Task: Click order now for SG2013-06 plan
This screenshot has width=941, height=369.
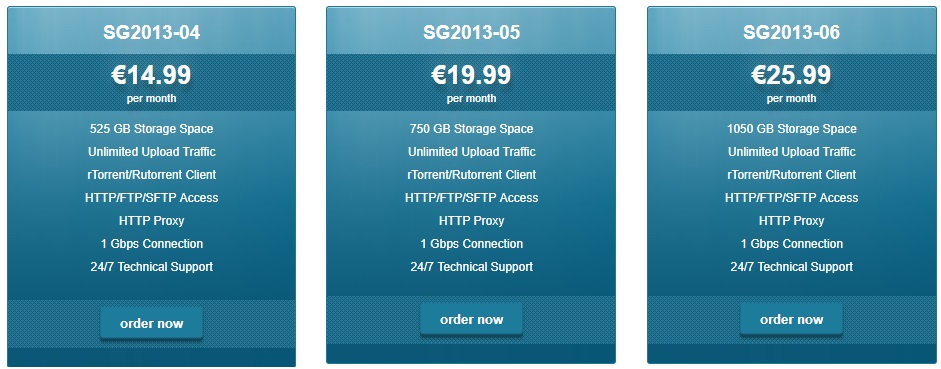Action: [x=791, y=319]
